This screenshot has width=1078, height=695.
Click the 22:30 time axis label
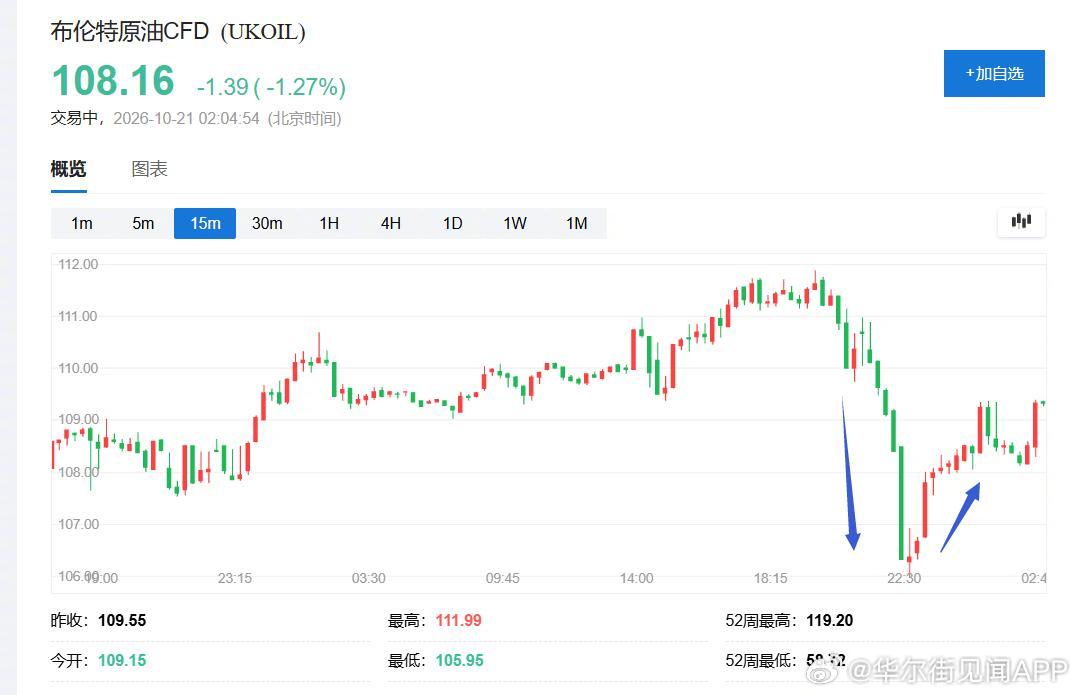tap(904, 578)
